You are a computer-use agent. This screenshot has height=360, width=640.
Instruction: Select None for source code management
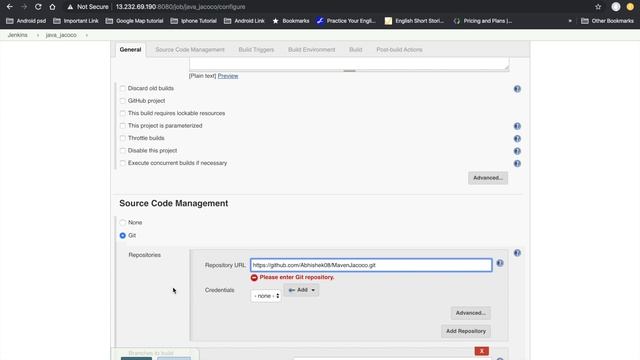(x=123, y=222)
